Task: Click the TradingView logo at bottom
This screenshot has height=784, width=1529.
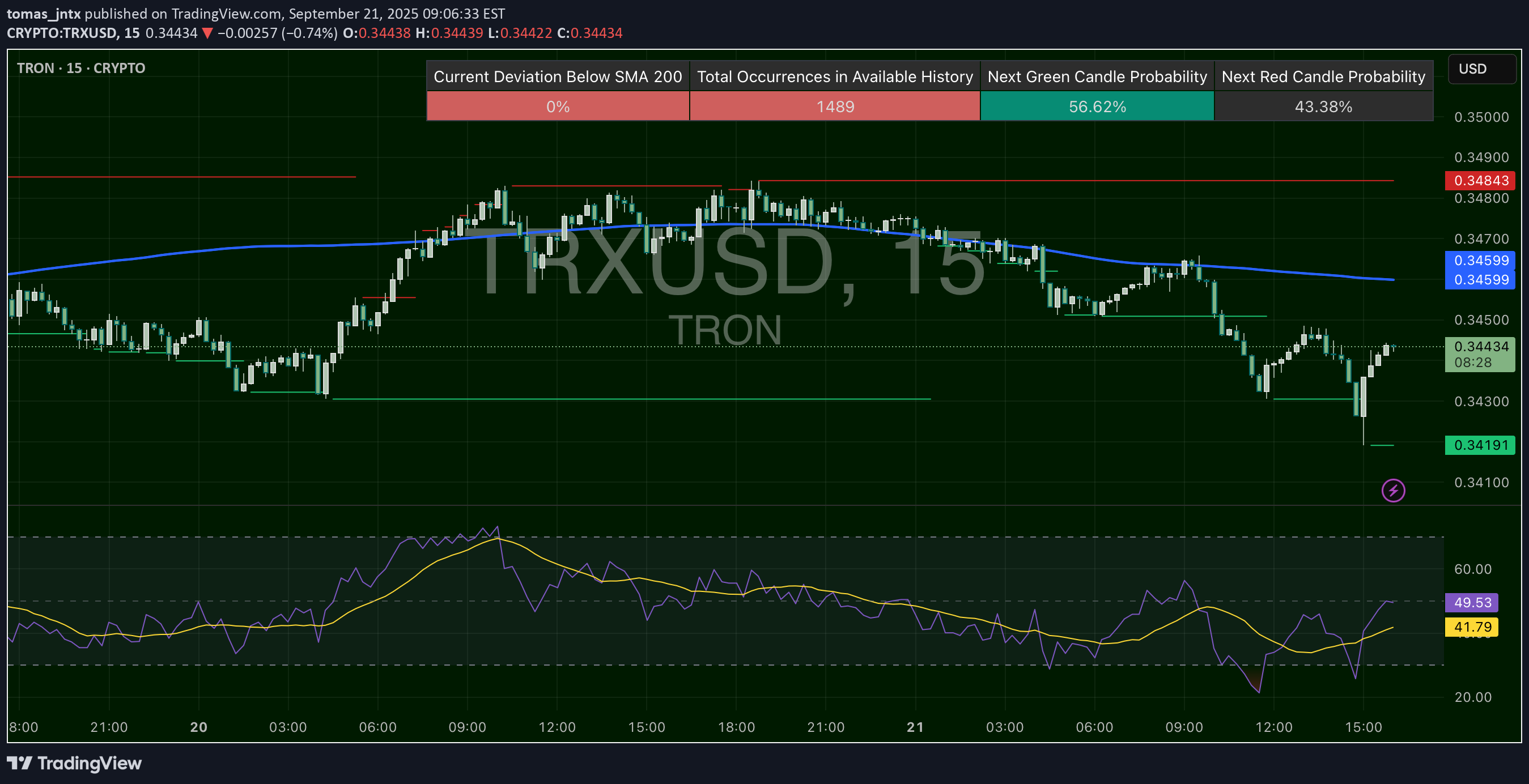Action: 74,762
